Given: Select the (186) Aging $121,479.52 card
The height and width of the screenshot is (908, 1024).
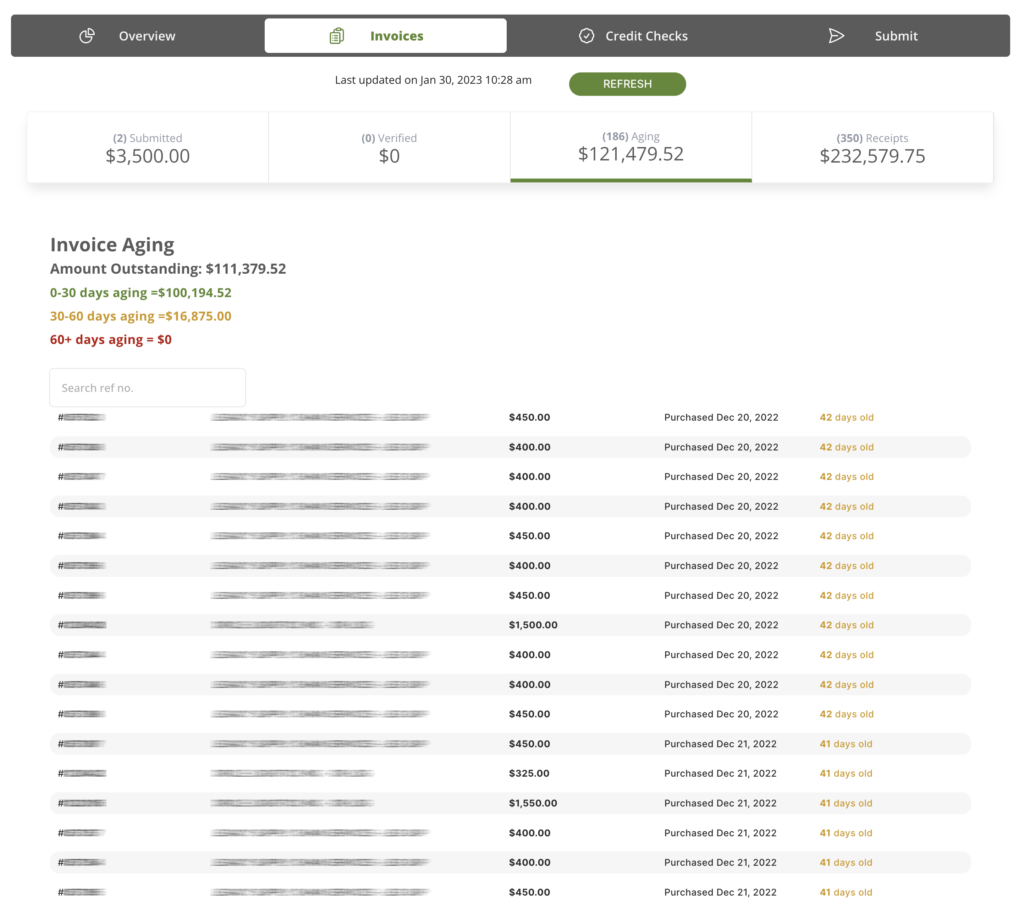Looking at the screenshot, I should [631, 148].
